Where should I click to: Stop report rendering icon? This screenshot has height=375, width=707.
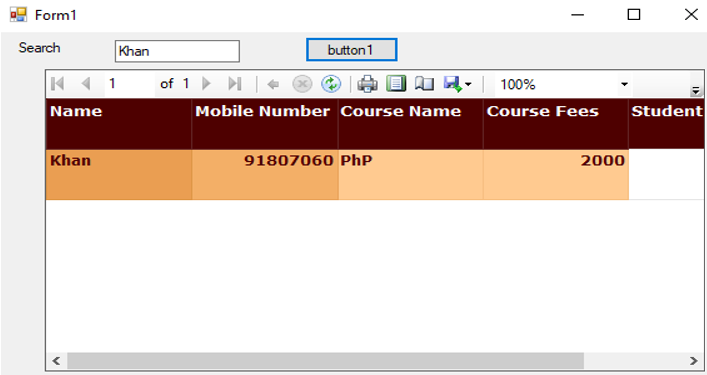coord(302,84)
